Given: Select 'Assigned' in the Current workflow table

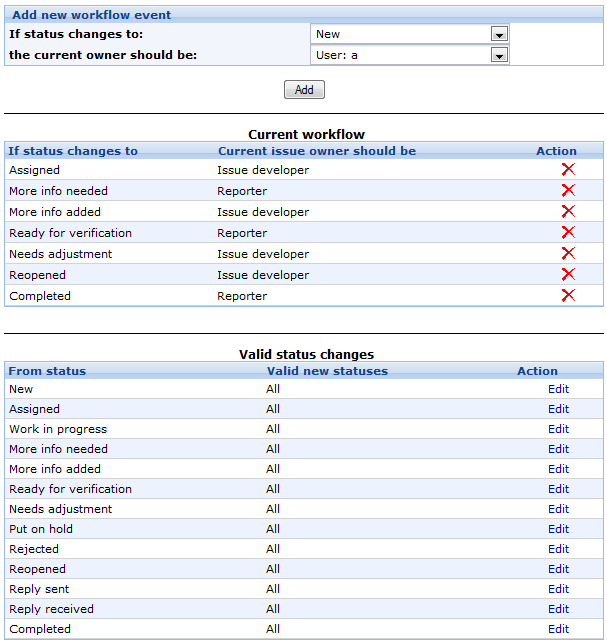Looking at the screenshot, I should [x=34, y=170].
